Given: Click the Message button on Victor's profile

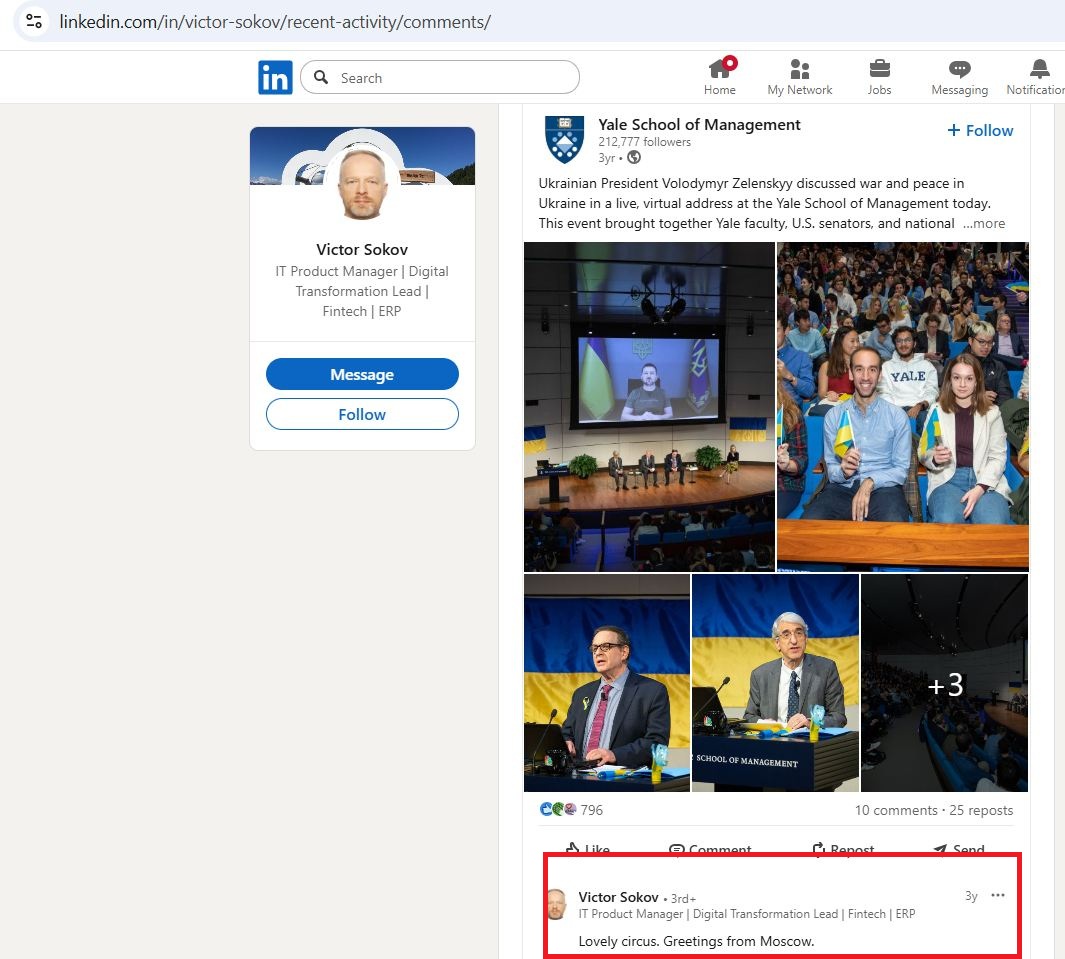Looking at the screenshot, I should (362, 373).
